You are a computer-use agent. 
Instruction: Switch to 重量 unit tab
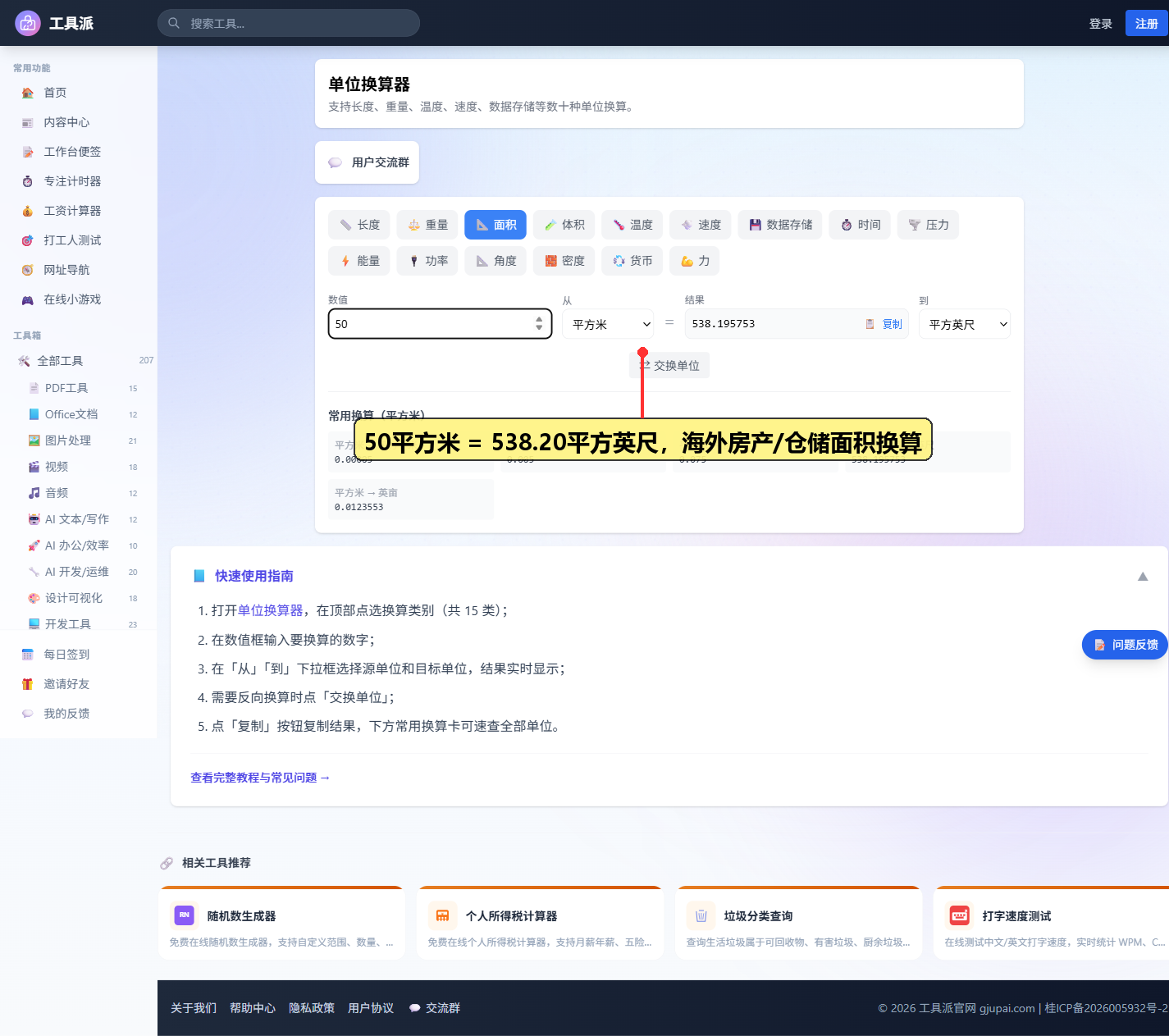coord(427,225)
